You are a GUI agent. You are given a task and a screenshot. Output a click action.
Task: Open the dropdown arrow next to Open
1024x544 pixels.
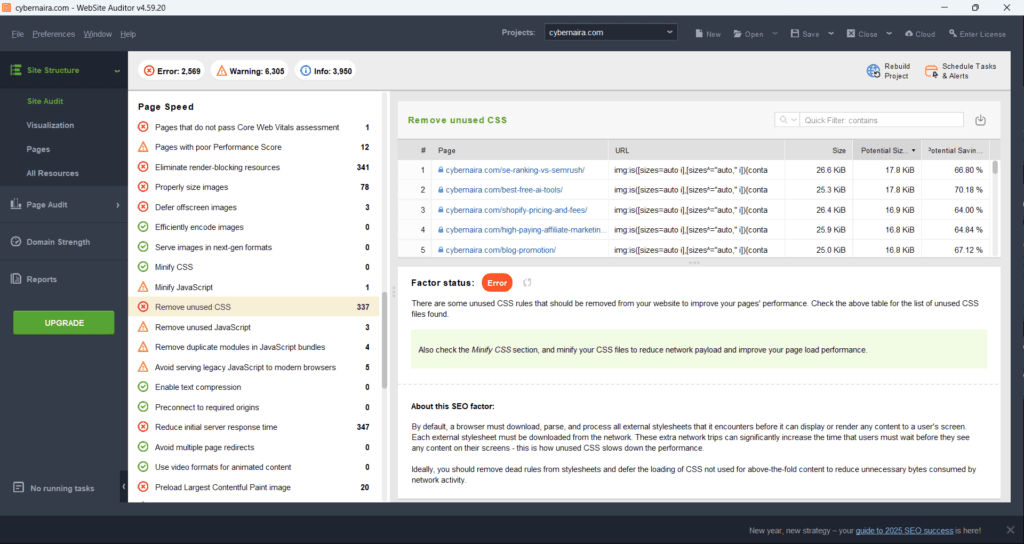(x=775, y=34)
